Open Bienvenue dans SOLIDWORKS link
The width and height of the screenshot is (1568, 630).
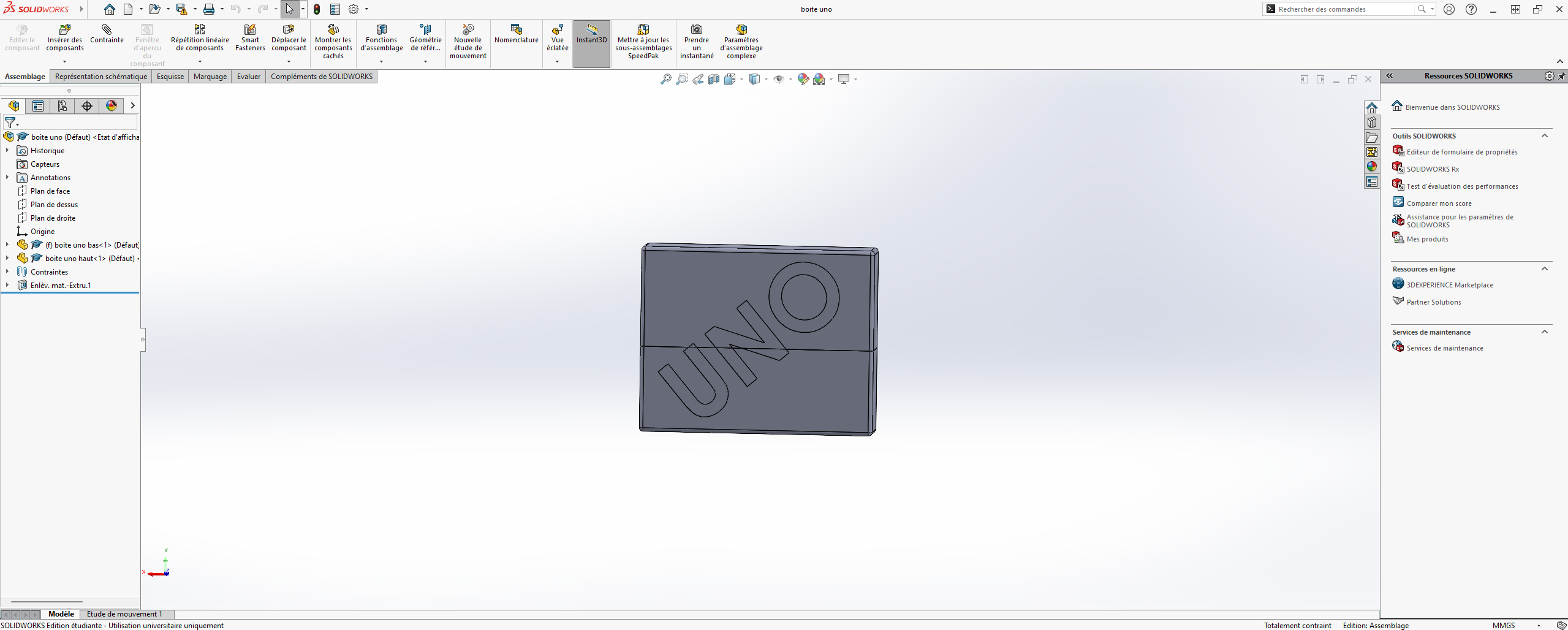(1453, 107)
